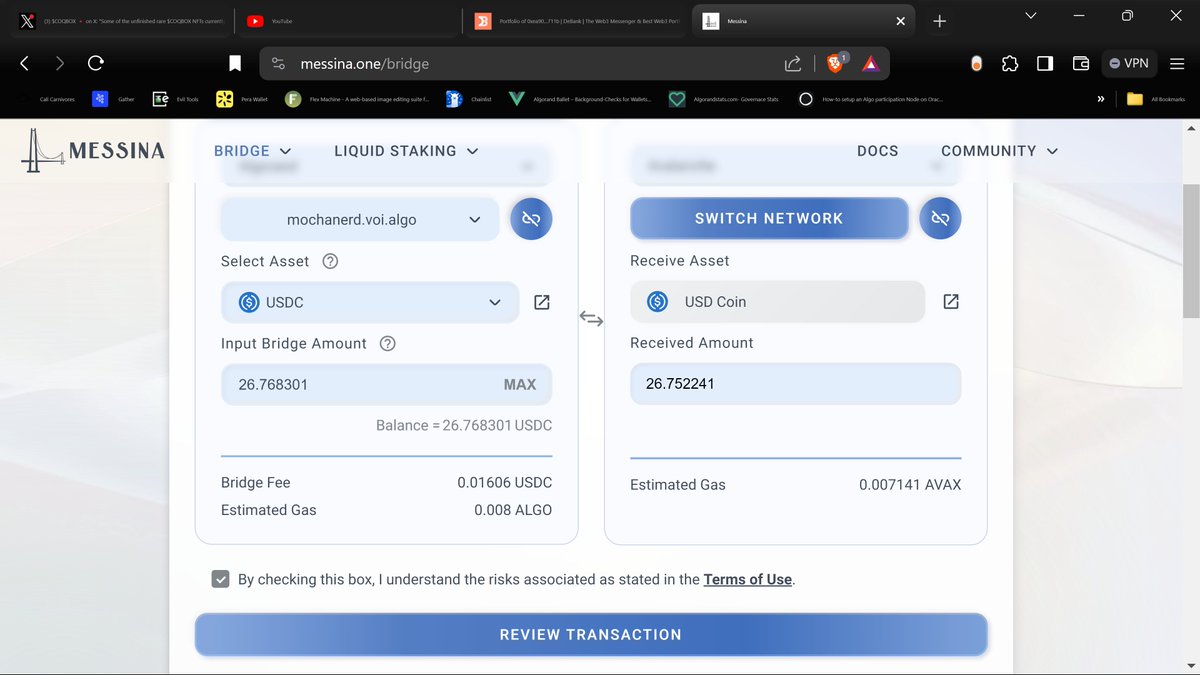Go forward to next page

pyautogui.click(x=60, y=63)
